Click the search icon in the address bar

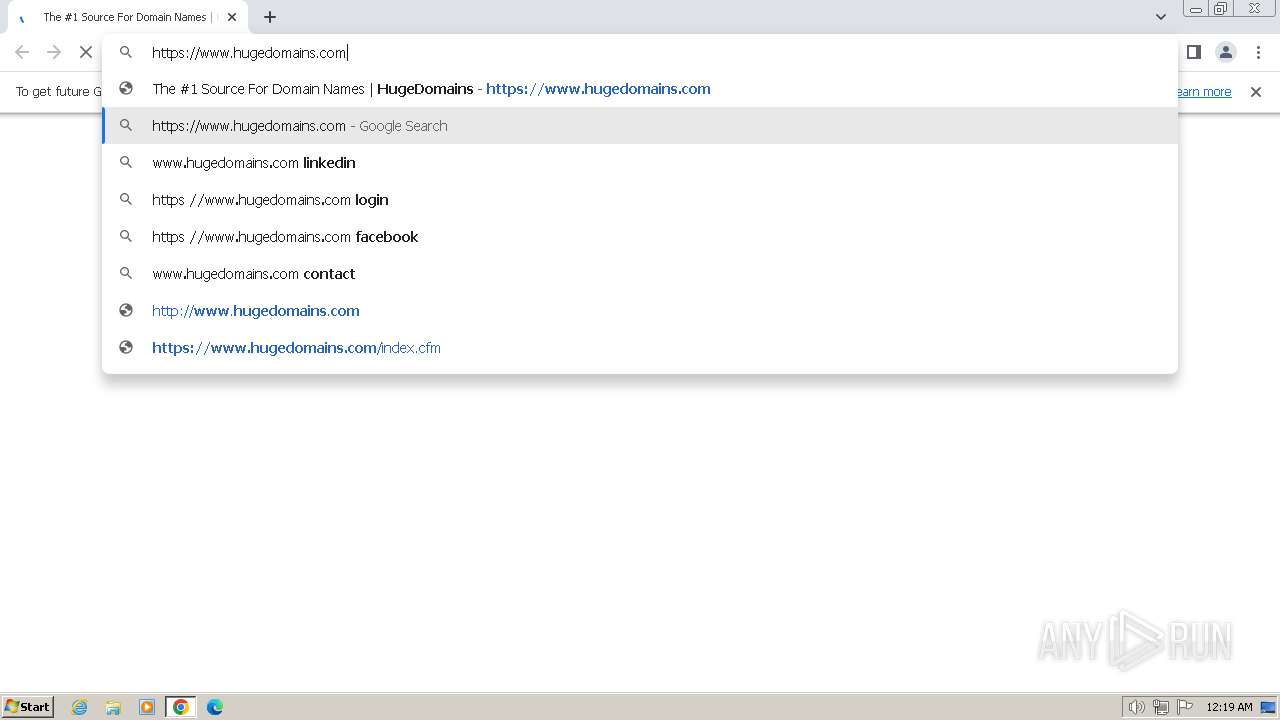pos(126,52)
